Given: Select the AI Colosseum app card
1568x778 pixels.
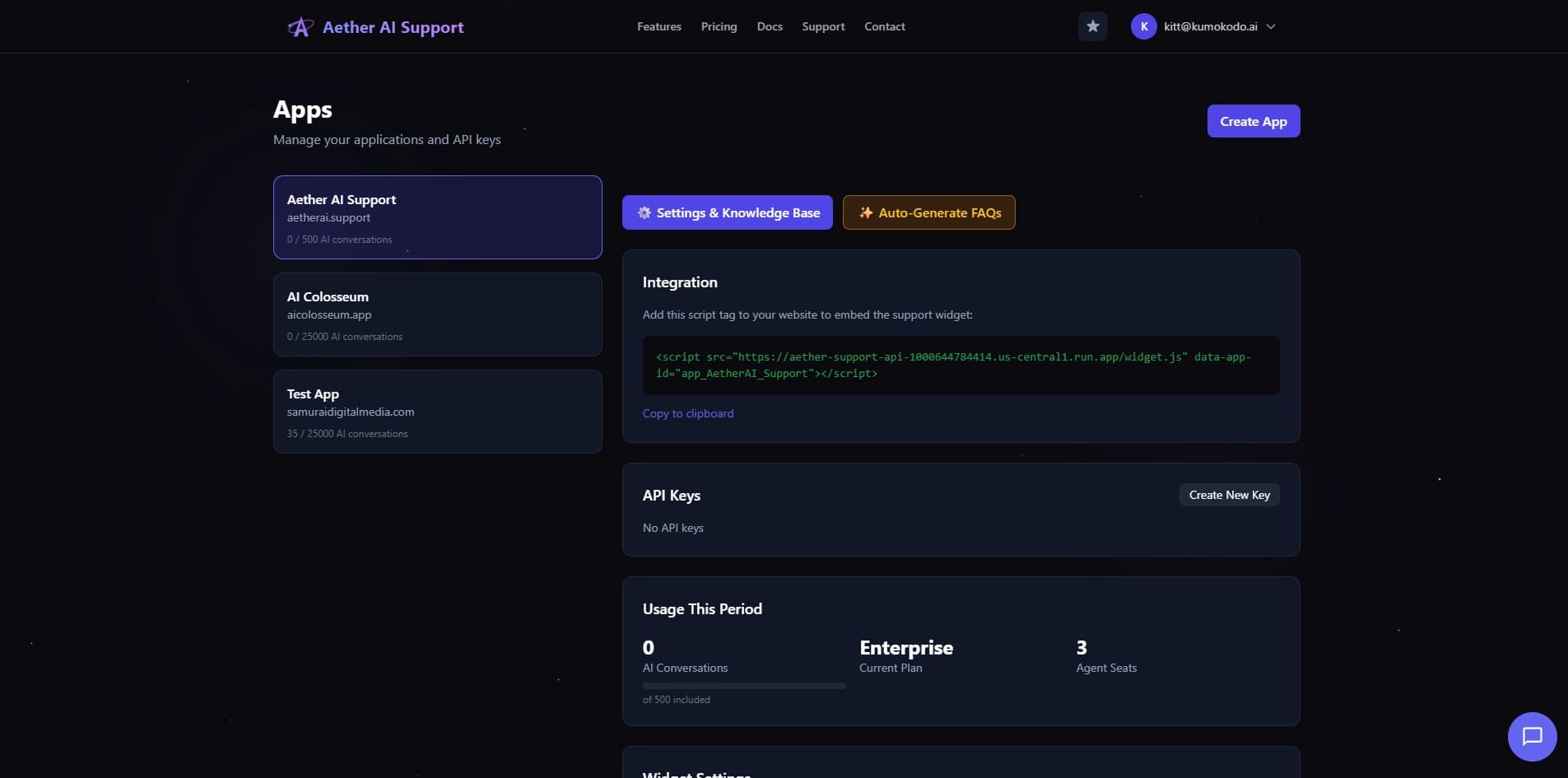Looking at the screenshot, I should click(437, 314).
